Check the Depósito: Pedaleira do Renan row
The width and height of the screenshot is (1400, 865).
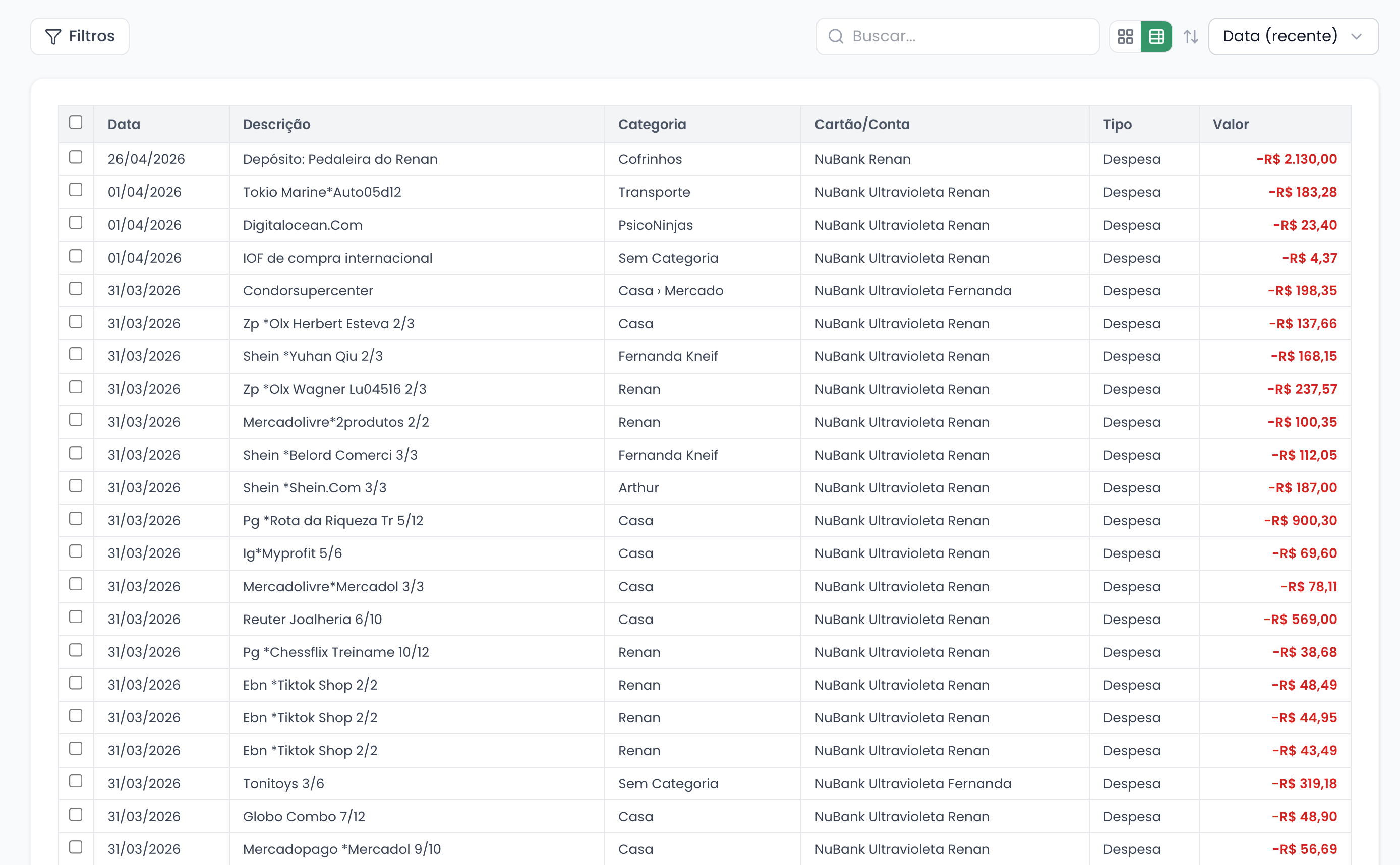tap(76, 157)
